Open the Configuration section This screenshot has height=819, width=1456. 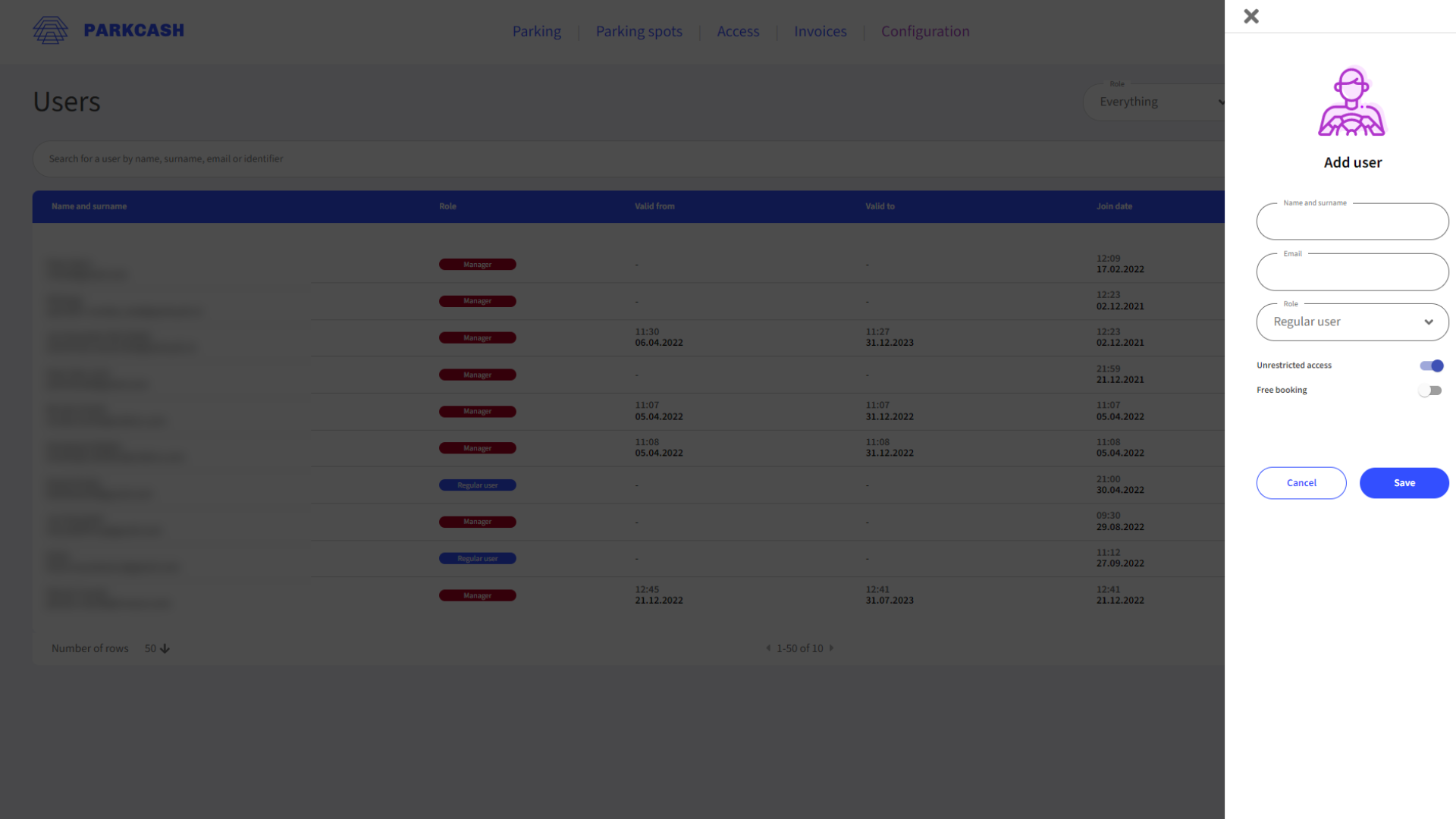coord(925,31)
